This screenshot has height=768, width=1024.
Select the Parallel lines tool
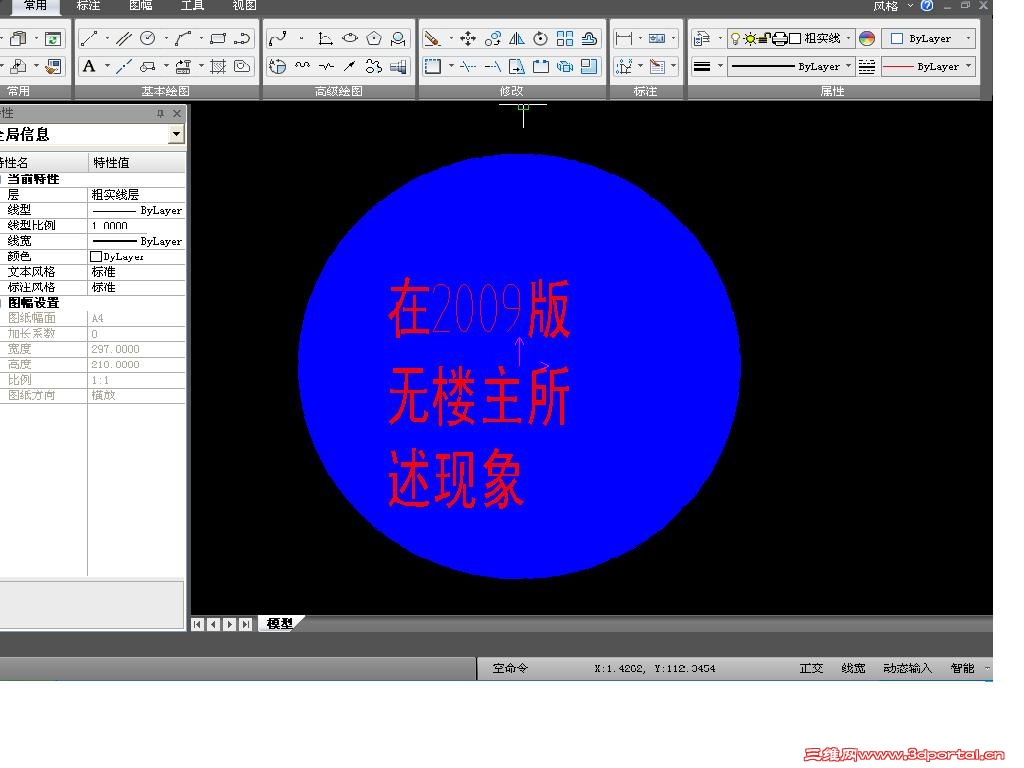[x=123, y=39]
